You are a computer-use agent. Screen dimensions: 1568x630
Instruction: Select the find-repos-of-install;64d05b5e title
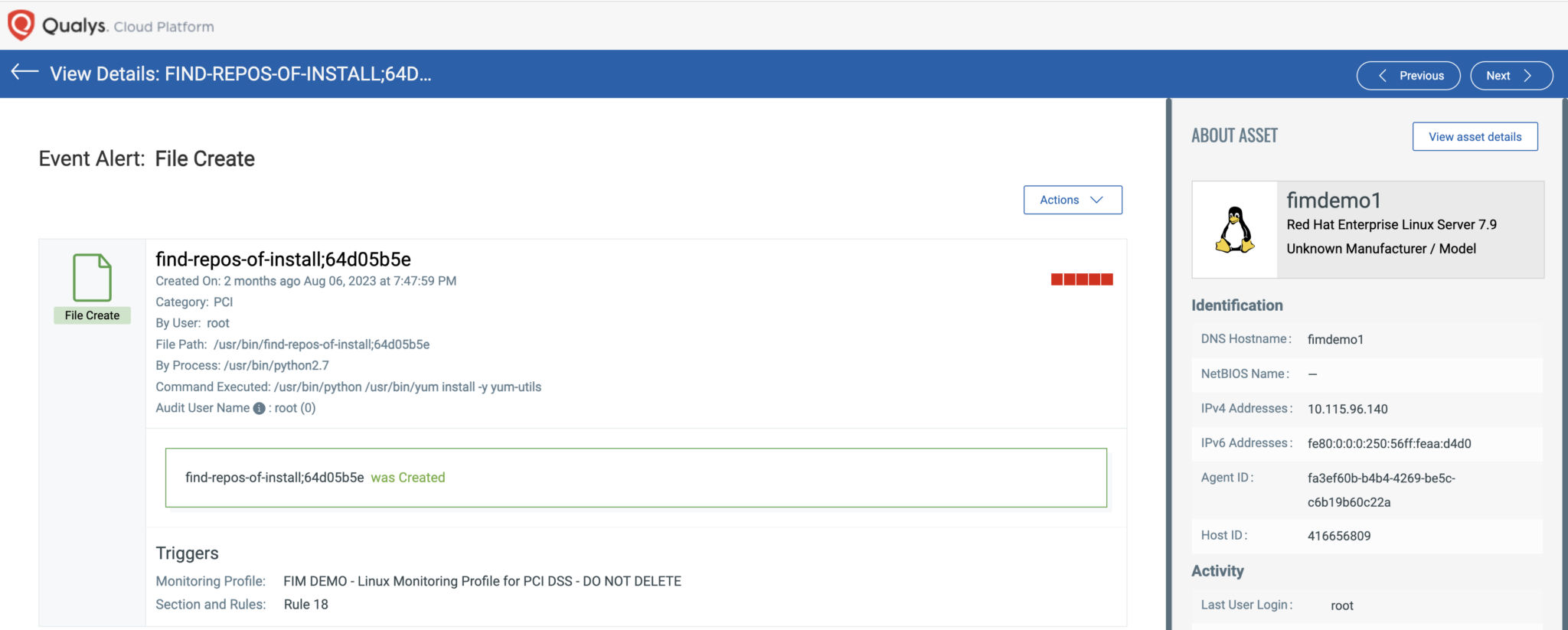pos(283,259)
